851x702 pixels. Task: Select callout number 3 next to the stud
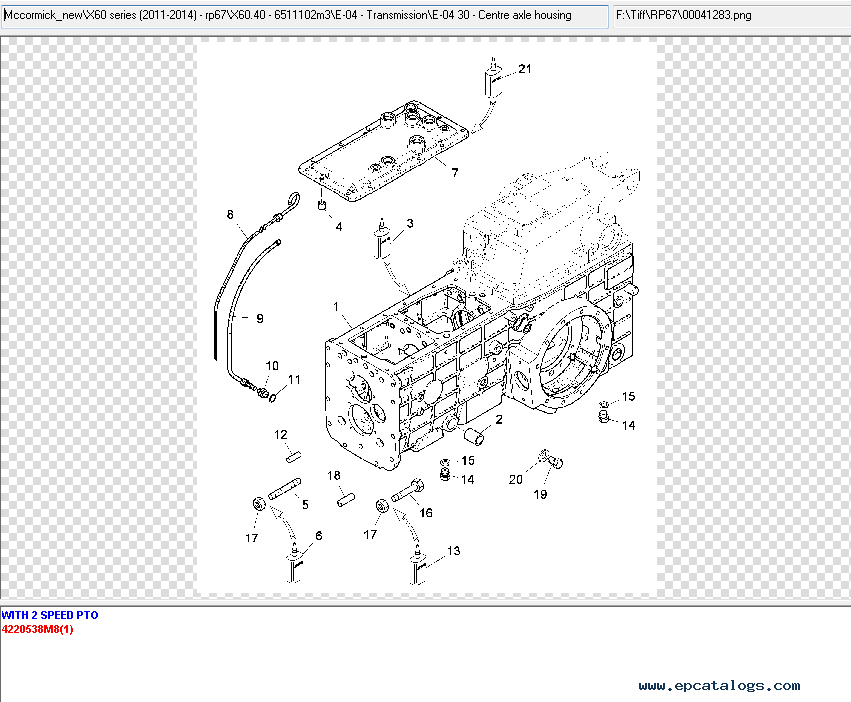(409, 222)
